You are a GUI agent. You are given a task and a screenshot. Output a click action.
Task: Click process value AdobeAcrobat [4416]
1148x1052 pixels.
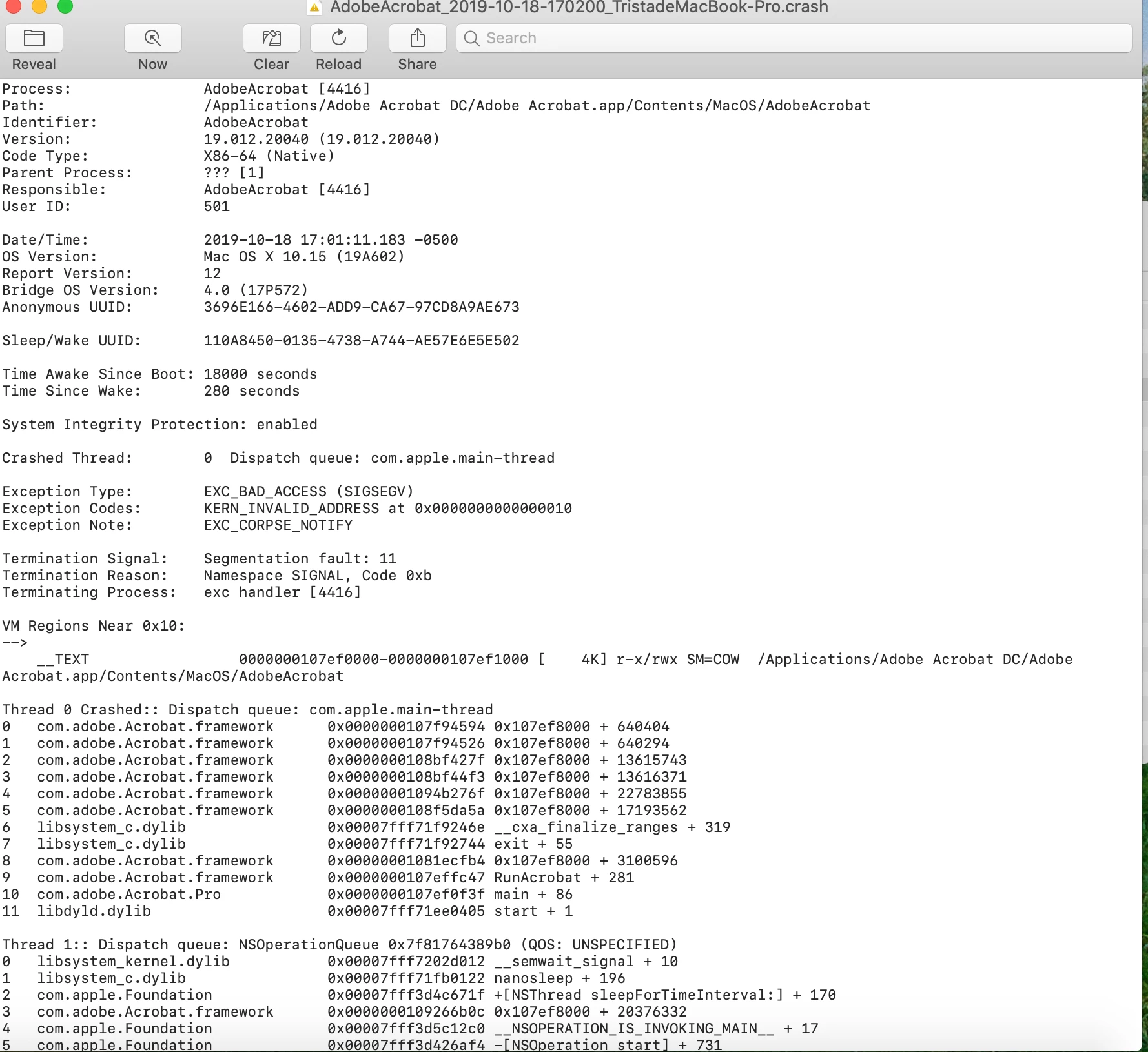click(287, 89)
